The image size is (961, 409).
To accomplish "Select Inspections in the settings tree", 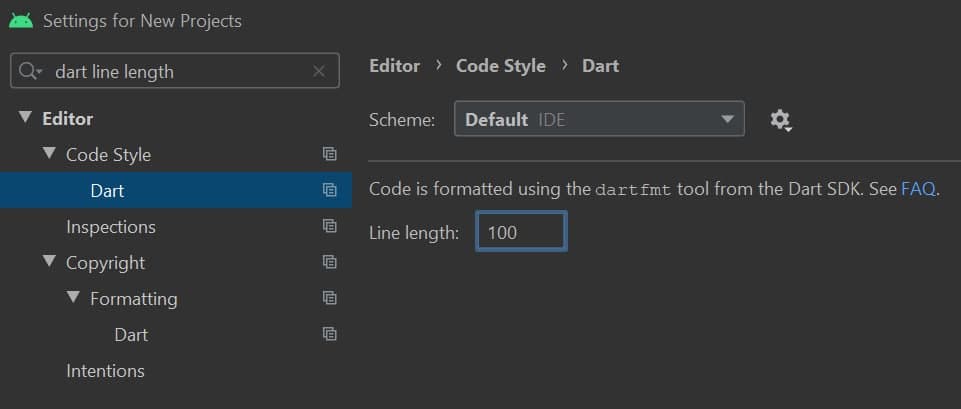I will (111, 227).
